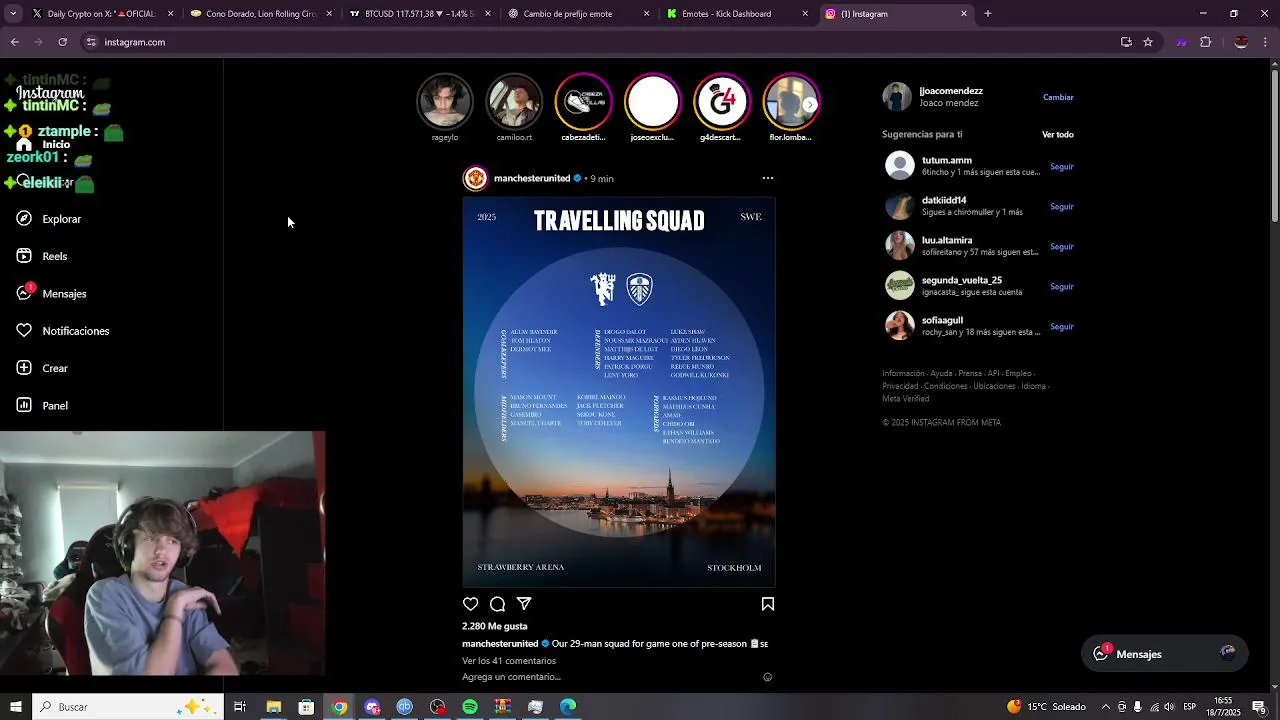Bookmark this page with star icon
This screenshot has width=1280, height=720.
(x=1148, y=42)
